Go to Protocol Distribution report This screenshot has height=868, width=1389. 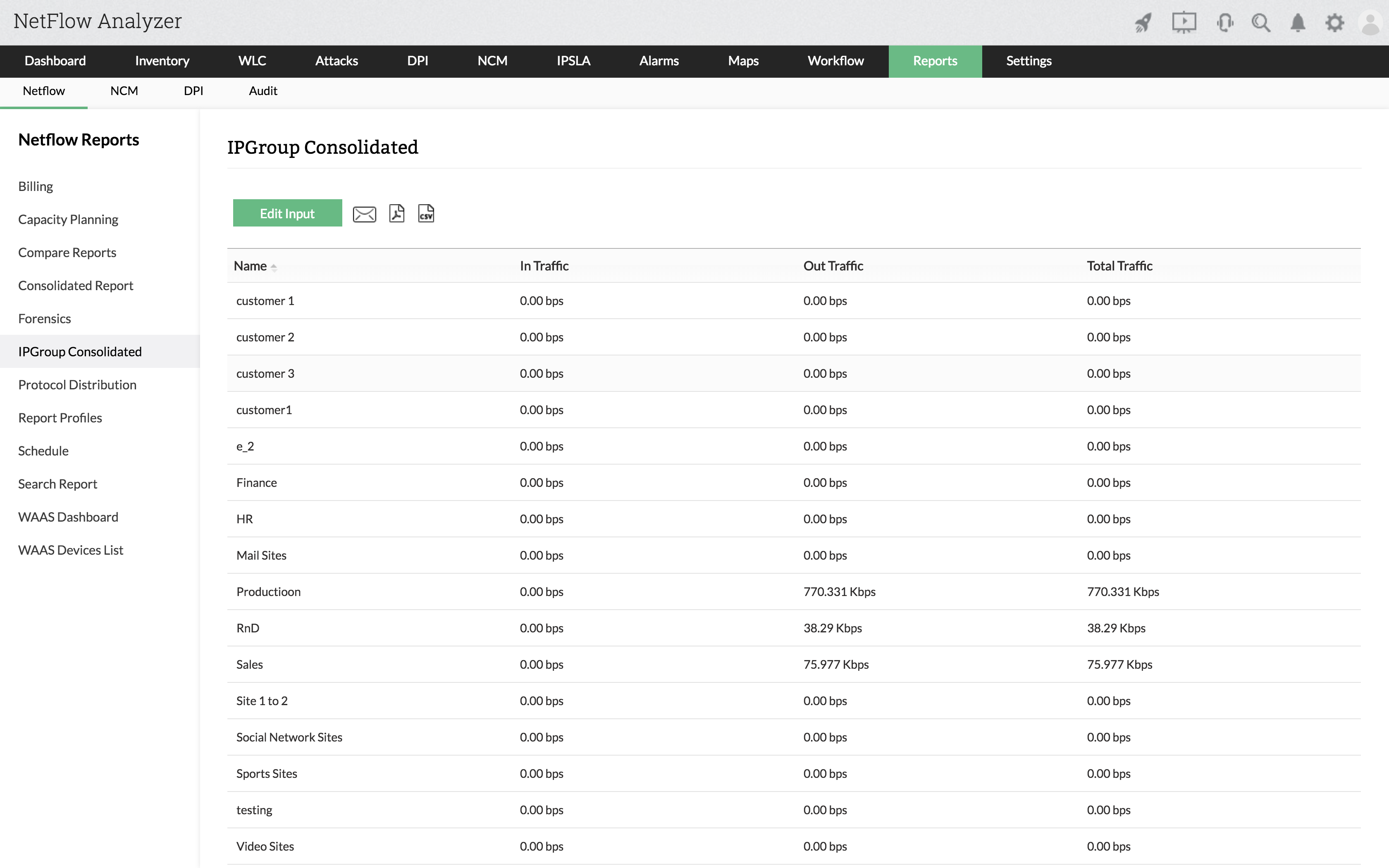tap(77, 385)
